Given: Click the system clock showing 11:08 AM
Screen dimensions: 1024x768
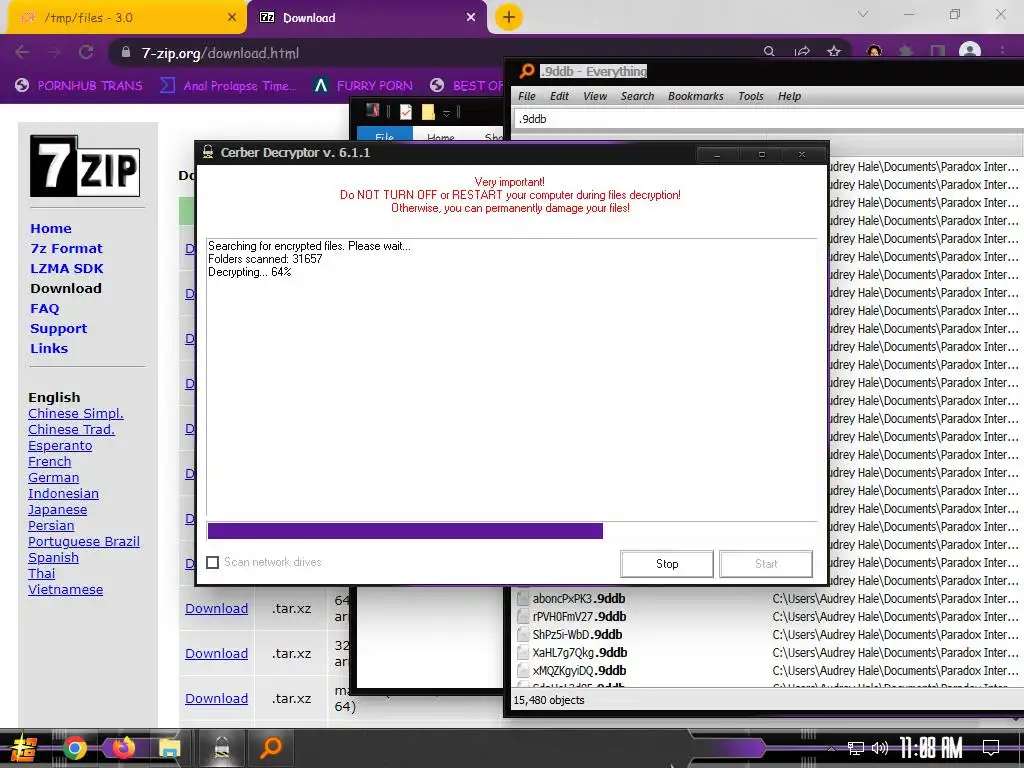Looking at the screenshot, I should (x=931, y=748).
